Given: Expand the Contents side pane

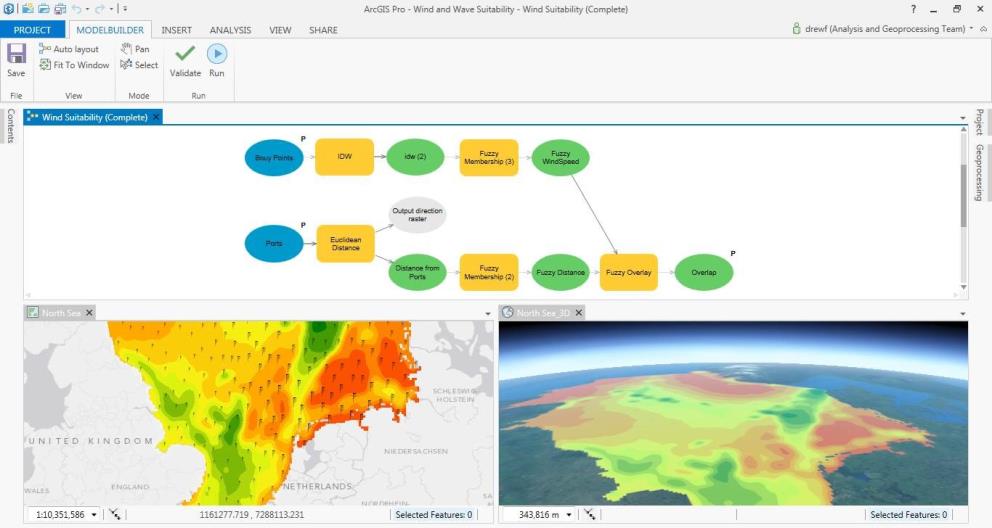Looking at the screenshot, I should pos(11,125).
